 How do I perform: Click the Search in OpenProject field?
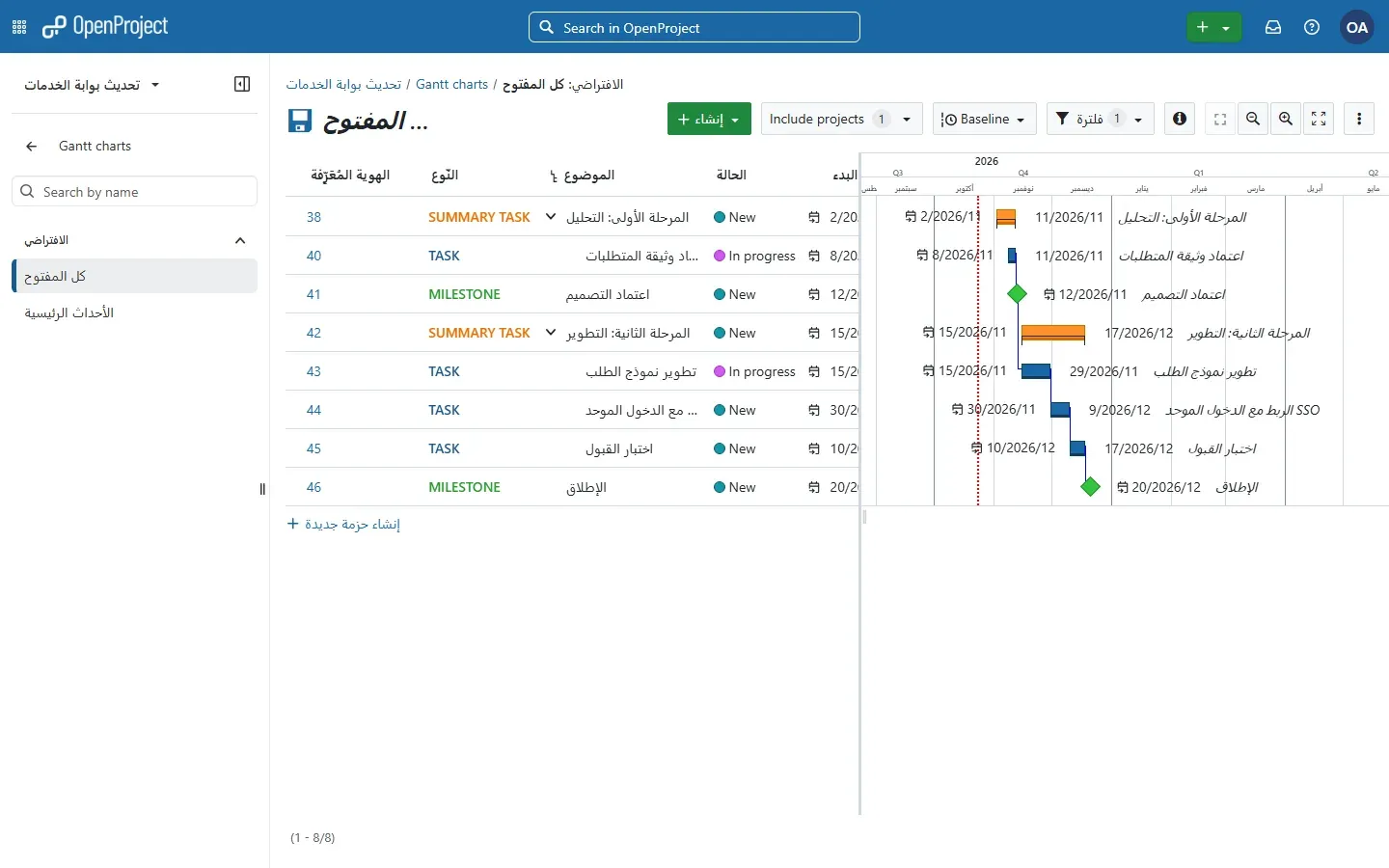point(694,27)
